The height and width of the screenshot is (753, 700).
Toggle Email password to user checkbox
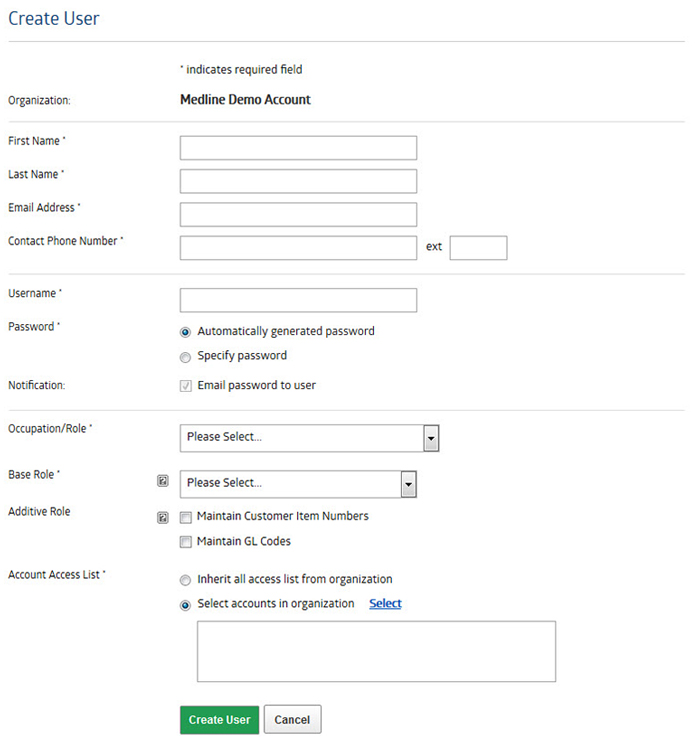tap(186, 386)
